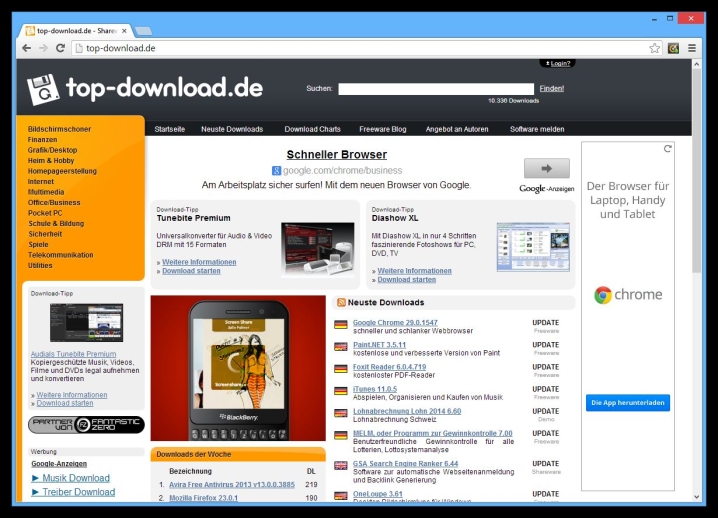Click the RSS icon beside Neuste Downloads
The height and width of the screenshot is (518, 718).
coord(342,302)
